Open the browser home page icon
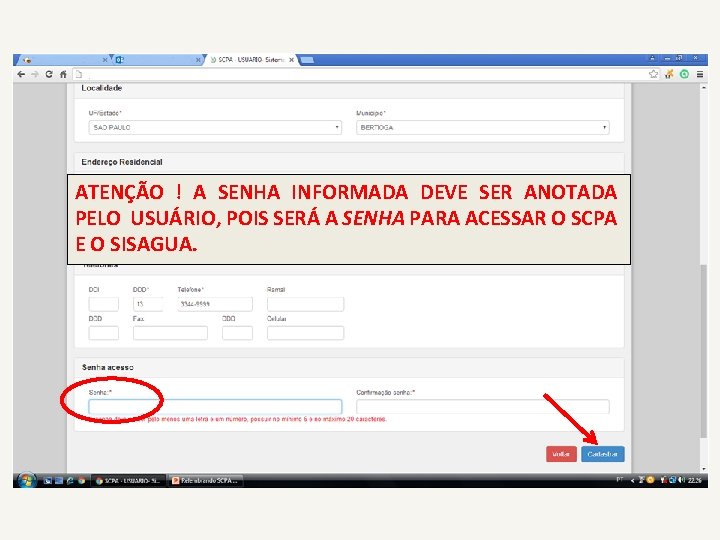The height and width of the screenshot is (540, 720). click(x=63, y=74)
